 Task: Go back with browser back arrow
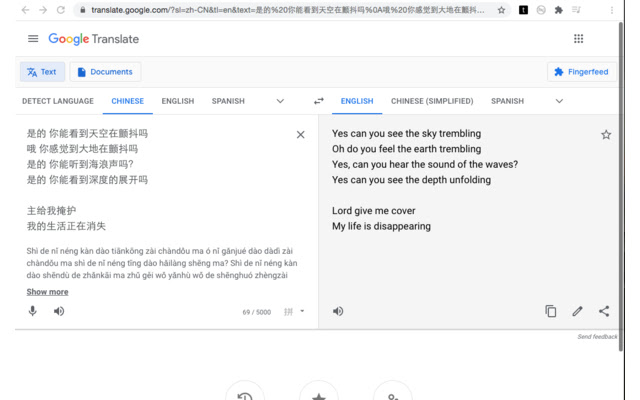point(25,10)
